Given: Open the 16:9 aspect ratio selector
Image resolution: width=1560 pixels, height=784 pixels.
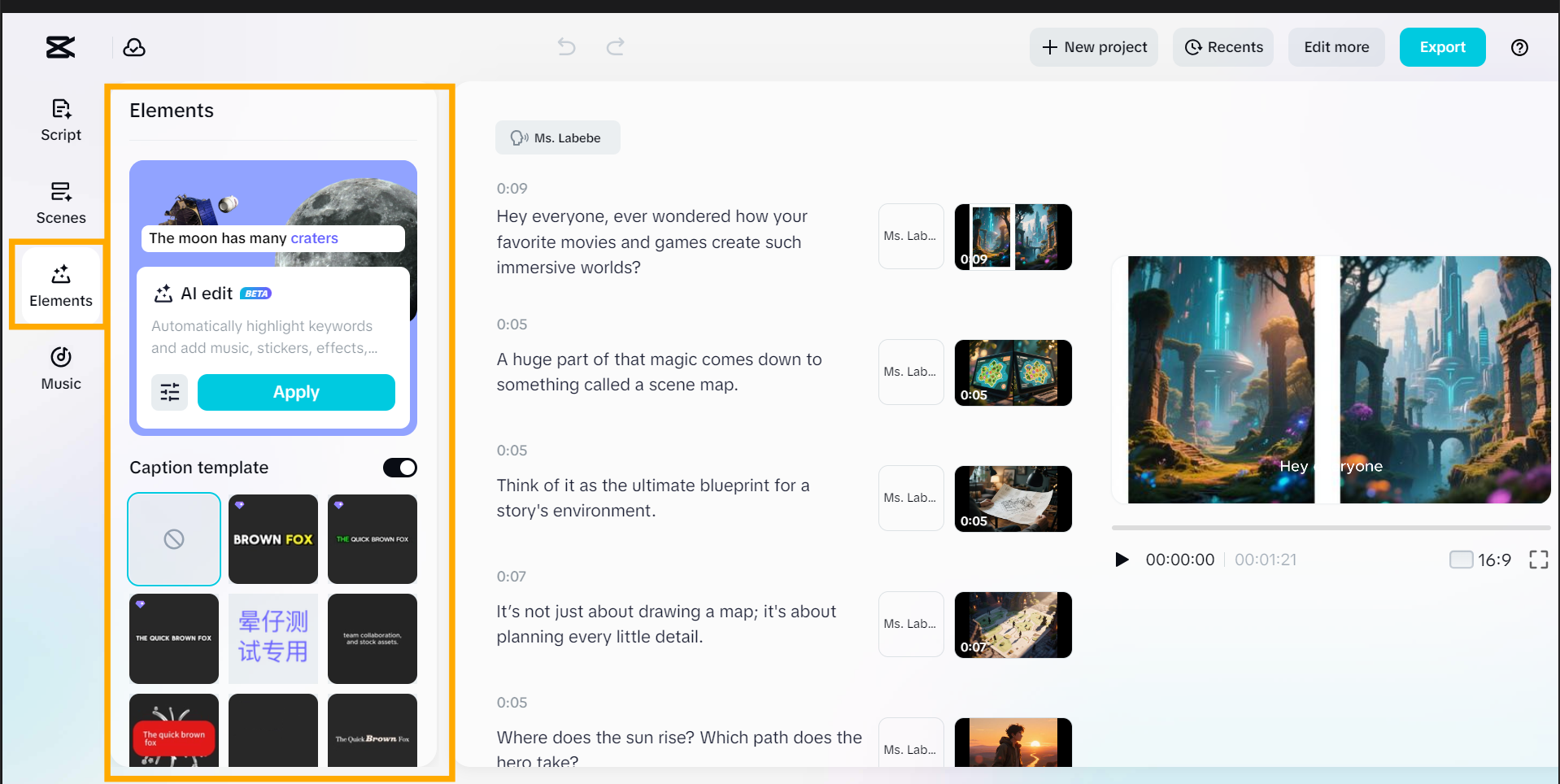Looking at the screenshot, I should [x=1480, y=560].
